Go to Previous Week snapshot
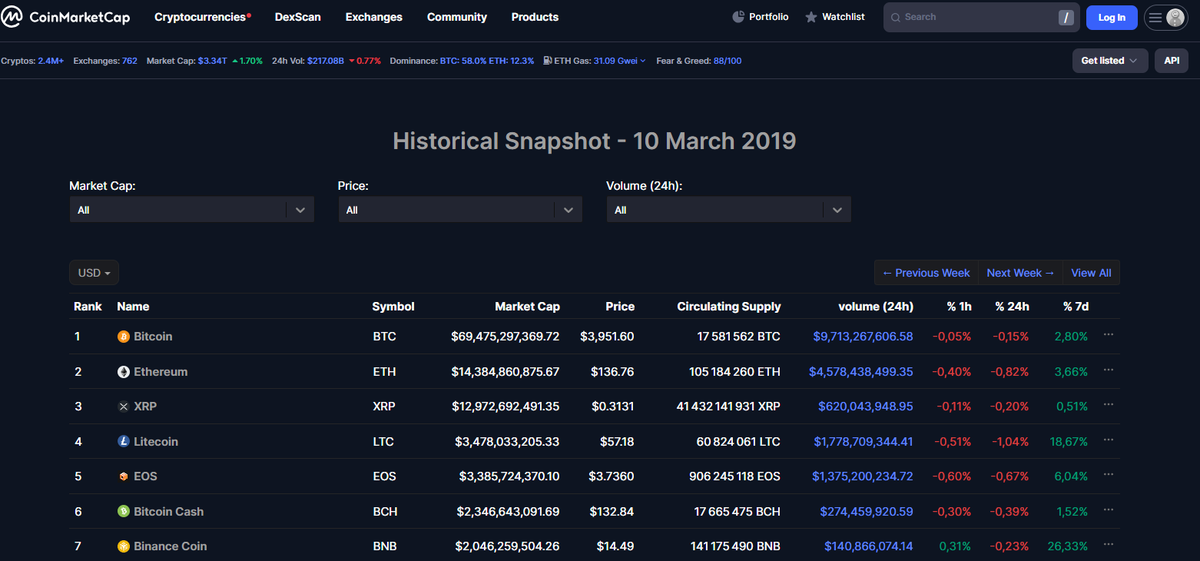Image resolution: width=1200 pixels, height=561 pixels. (926, 273)
